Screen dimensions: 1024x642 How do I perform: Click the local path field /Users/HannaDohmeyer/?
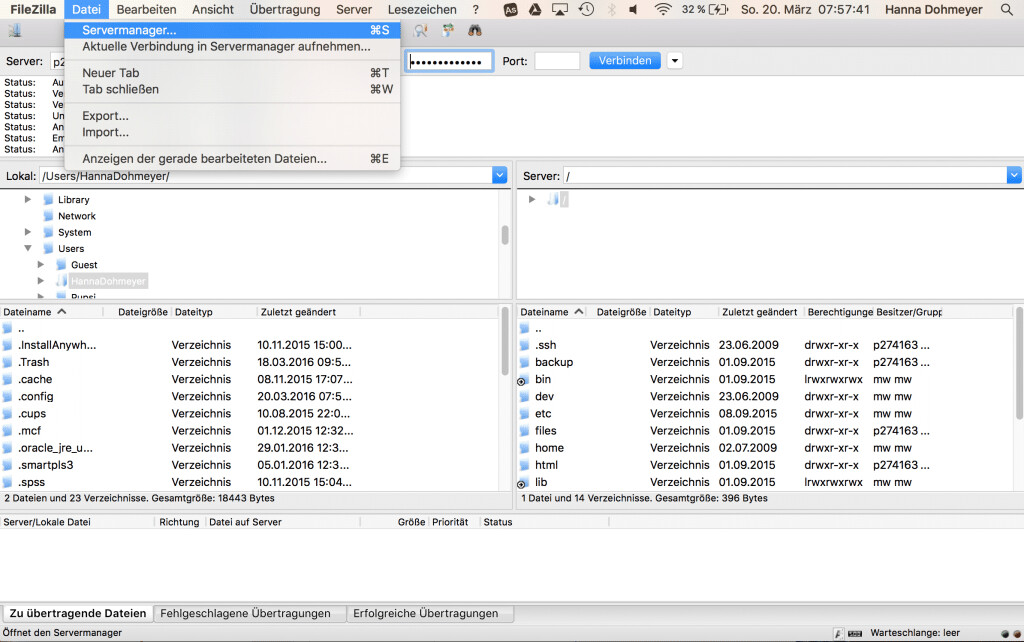(266, 176)
